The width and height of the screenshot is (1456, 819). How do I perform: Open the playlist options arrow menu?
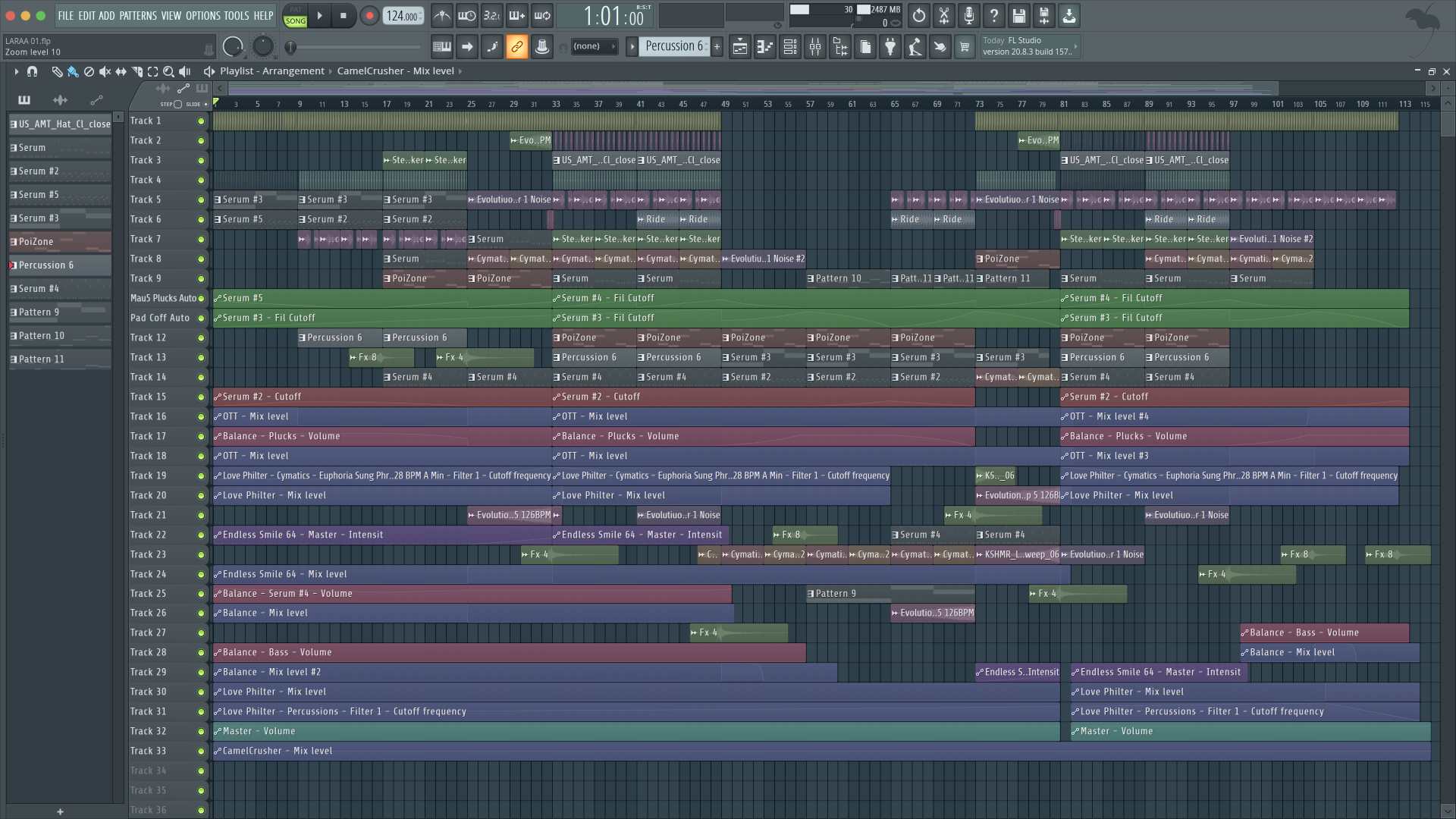click(16, 71)
